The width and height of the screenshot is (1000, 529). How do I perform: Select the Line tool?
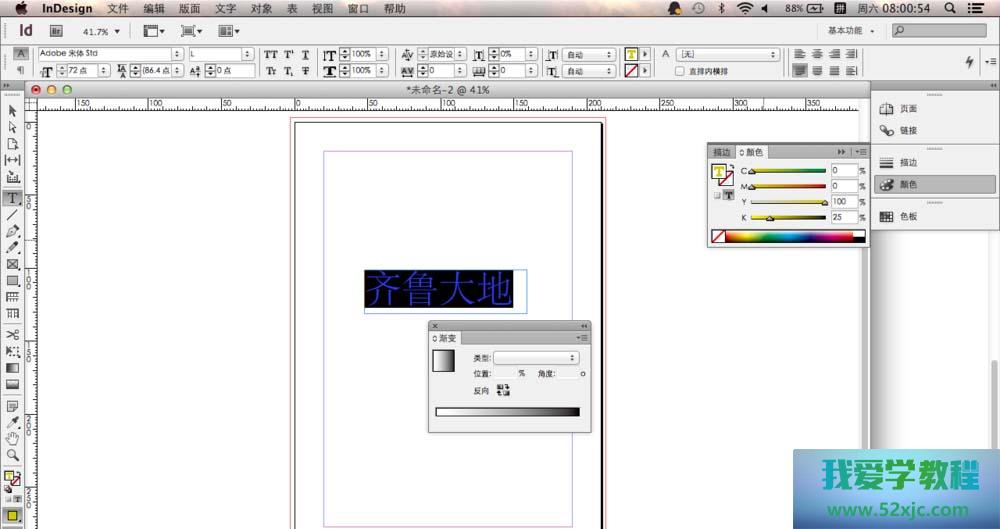tap(13, 214)
